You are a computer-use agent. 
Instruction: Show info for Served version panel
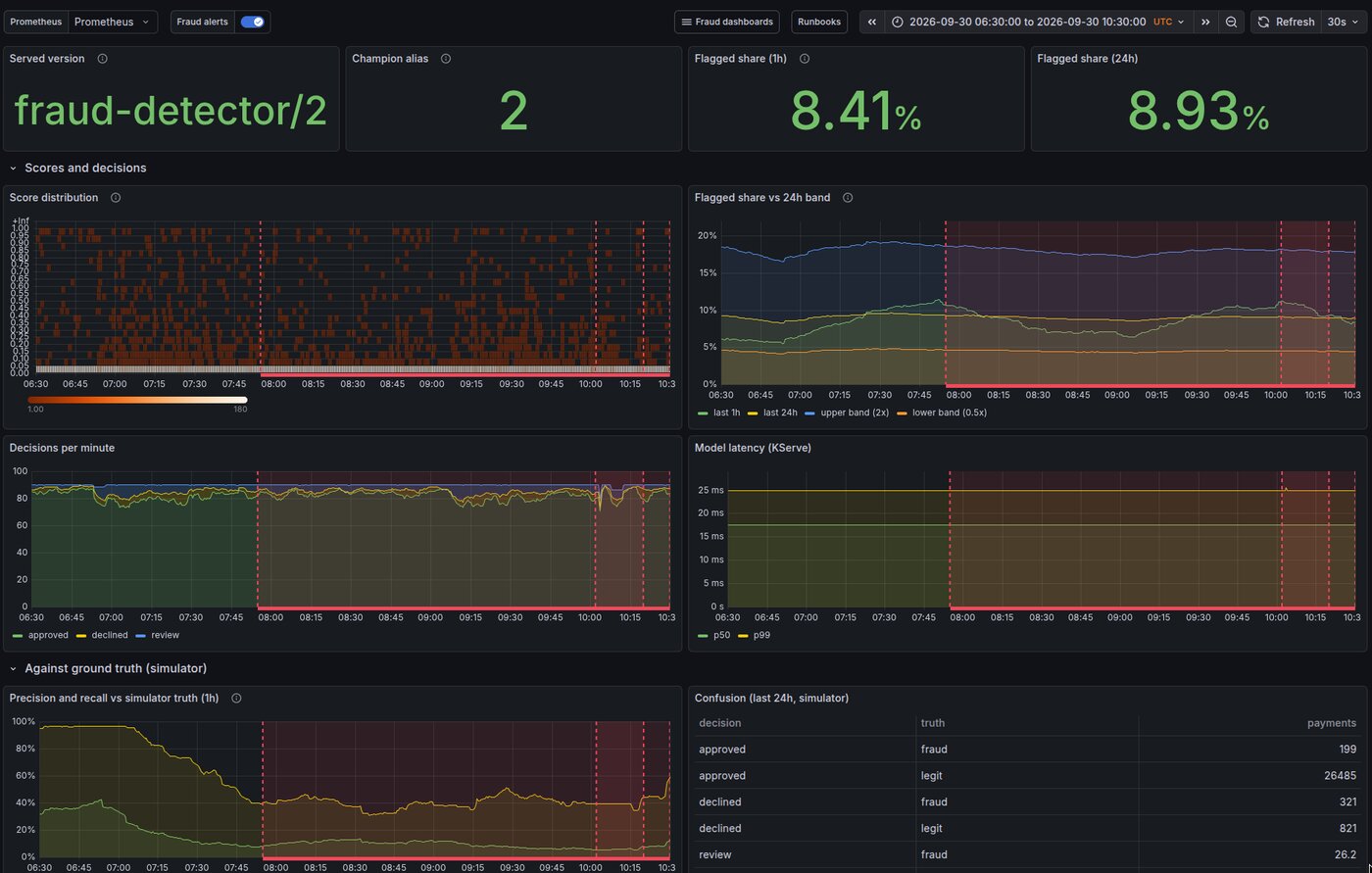(103, 59)
